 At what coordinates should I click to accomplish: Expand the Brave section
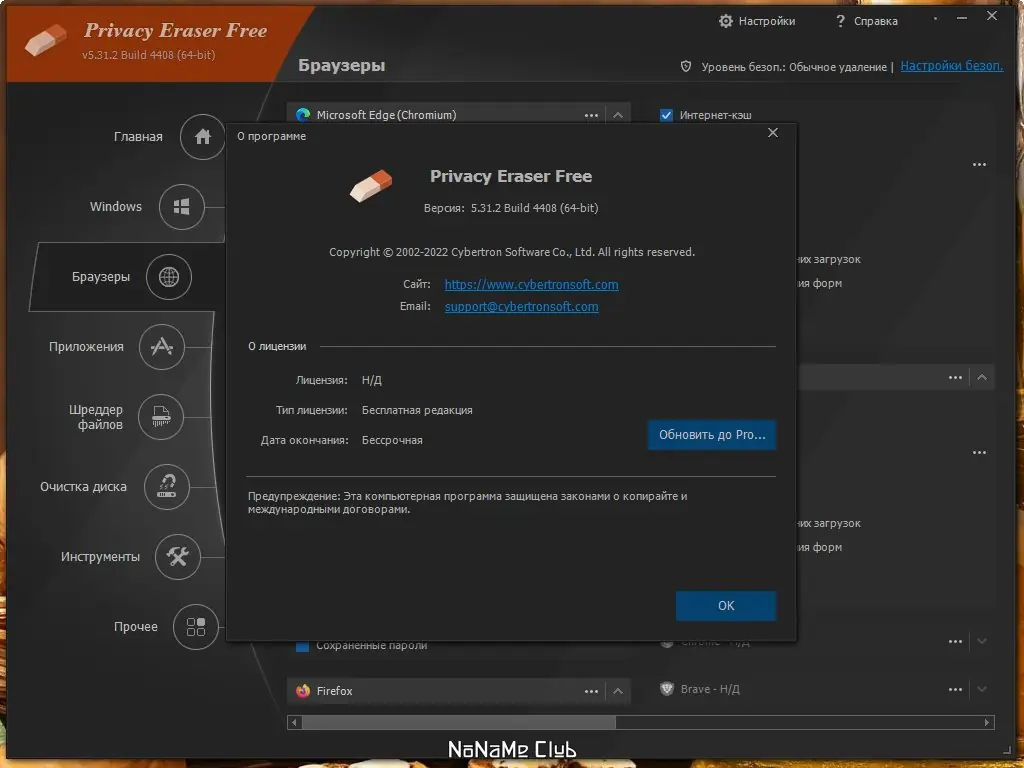click(982, 690)
